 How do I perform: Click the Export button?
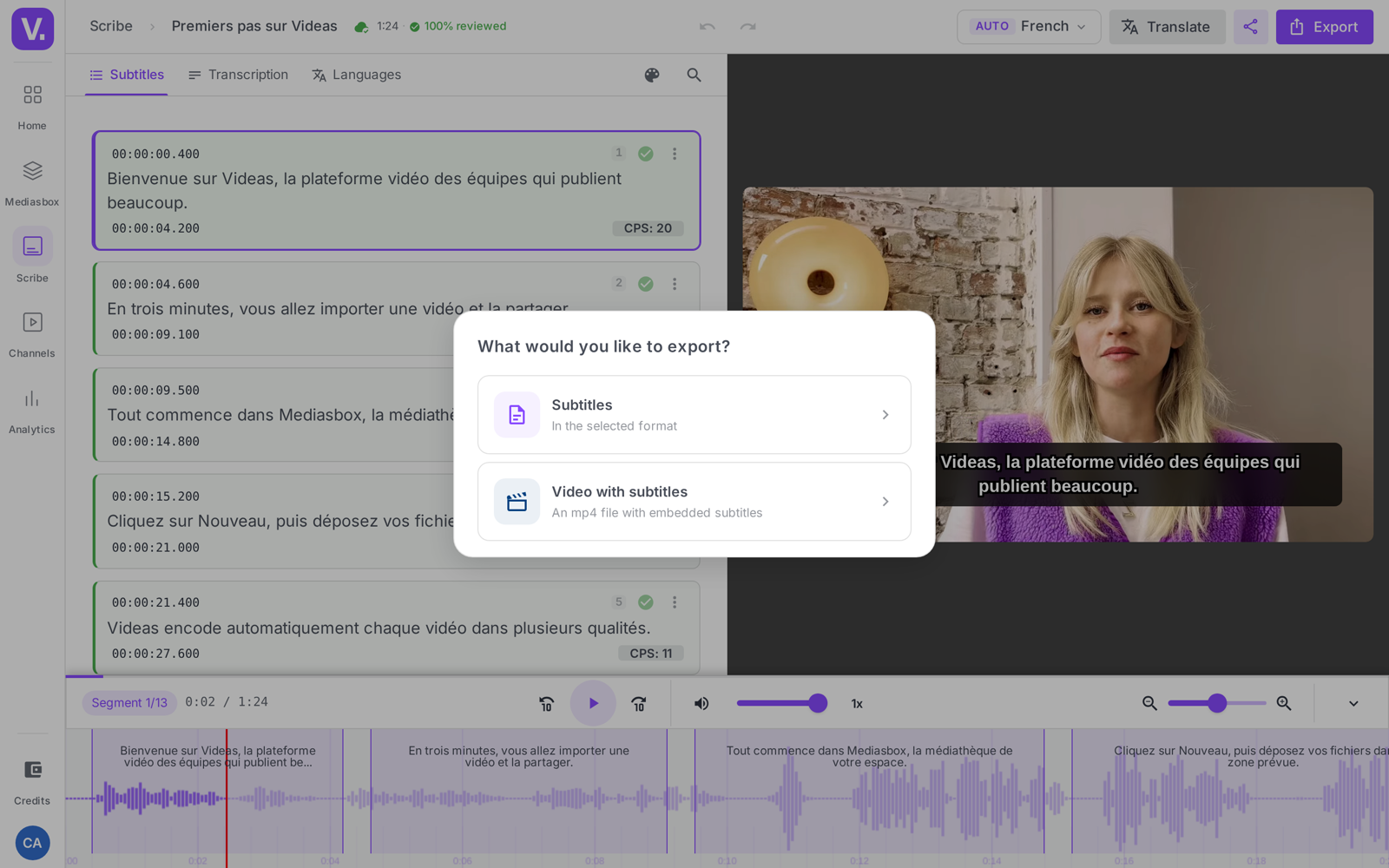tap(1325, 27)
